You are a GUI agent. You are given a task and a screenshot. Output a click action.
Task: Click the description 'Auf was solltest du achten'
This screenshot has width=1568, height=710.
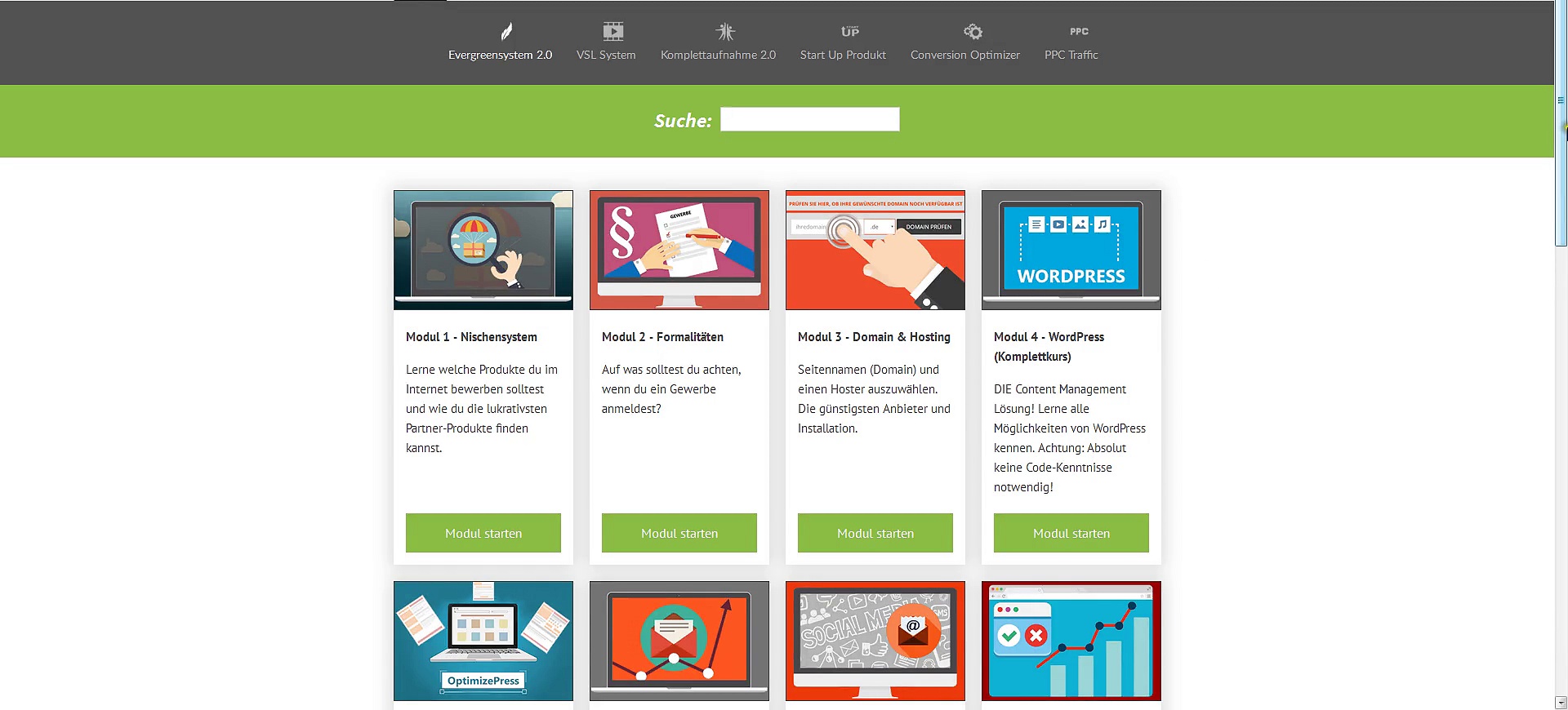(x=671, y=389)
